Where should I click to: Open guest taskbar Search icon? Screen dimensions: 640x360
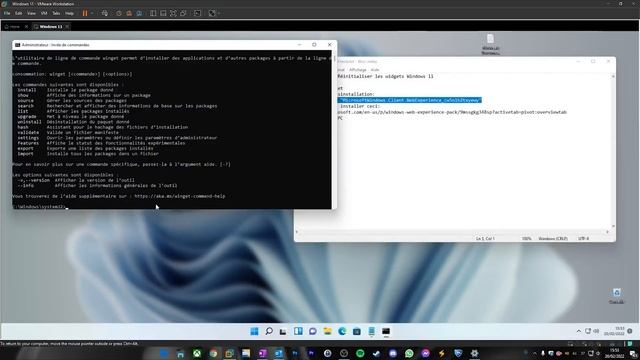pos(269,331)
